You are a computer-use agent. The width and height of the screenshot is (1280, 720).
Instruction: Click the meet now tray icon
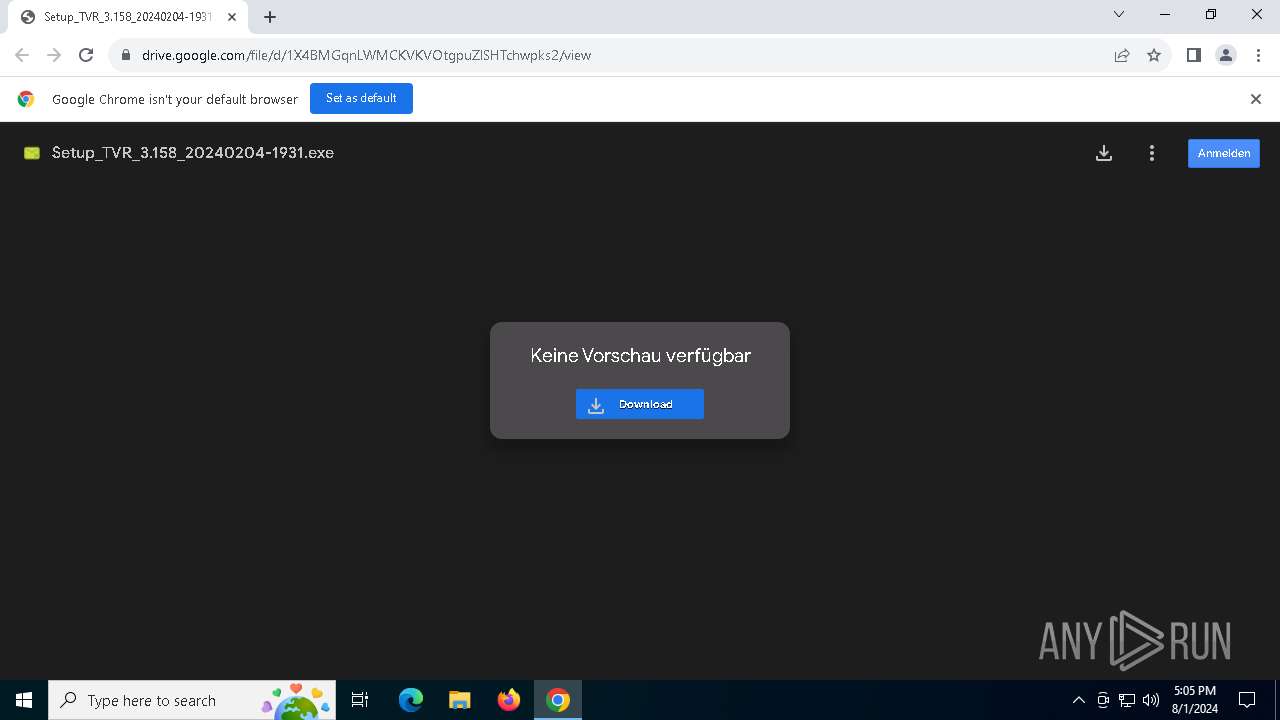pos(1103,700)
